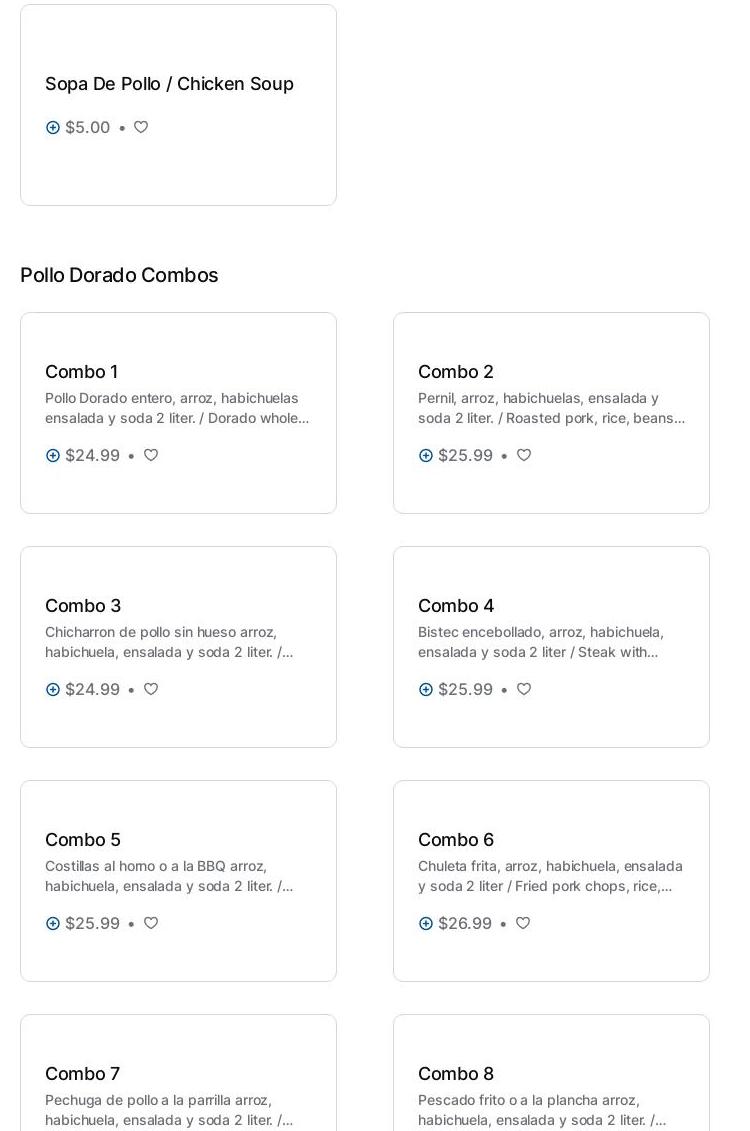Heart the Combo 3 item
Screen dimensions: 750x1131
(x=151, y=690)
